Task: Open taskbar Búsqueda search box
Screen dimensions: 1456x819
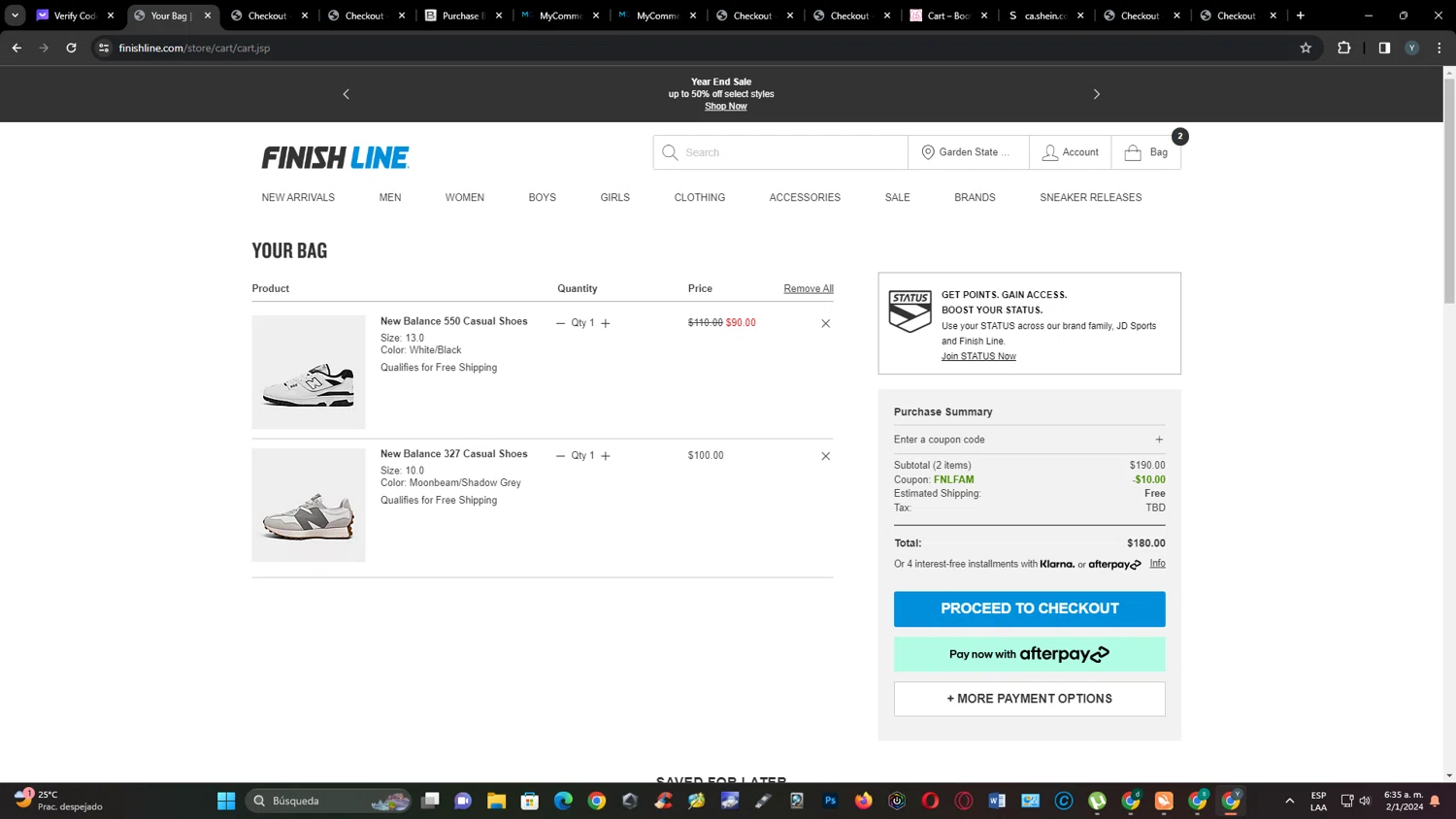Action: pyautogui.click(x=328, y=801)
